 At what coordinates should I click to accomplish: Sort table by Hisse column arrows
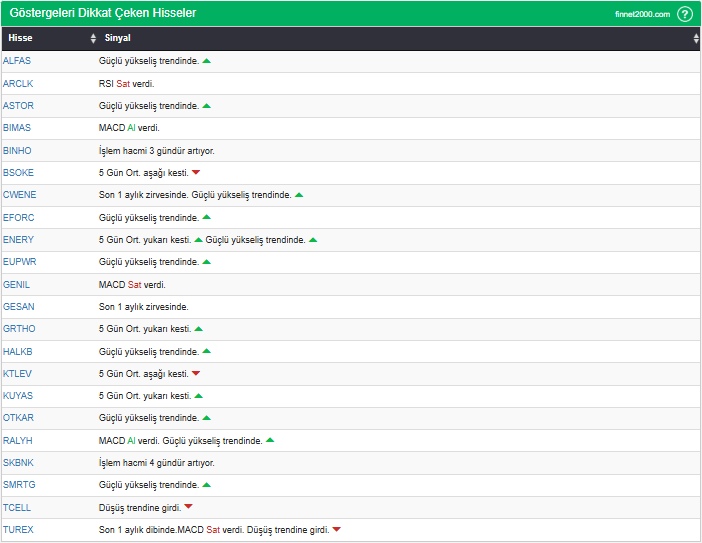(x=93, y=39)
